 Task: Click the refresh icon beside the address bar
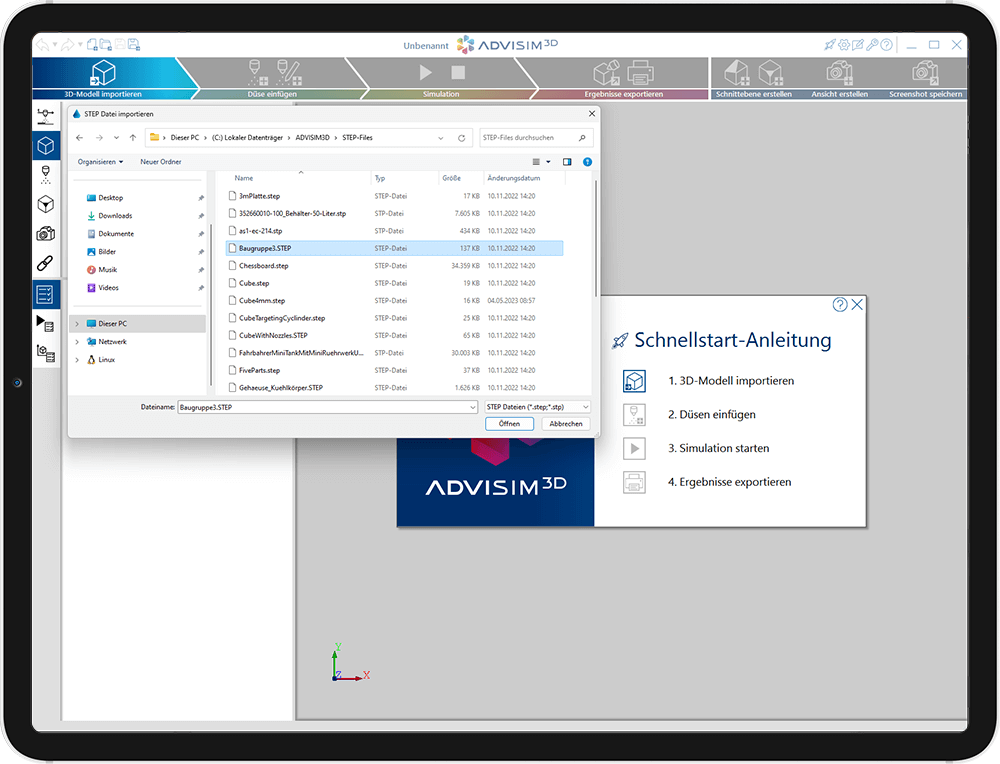(x=461, y=138)
